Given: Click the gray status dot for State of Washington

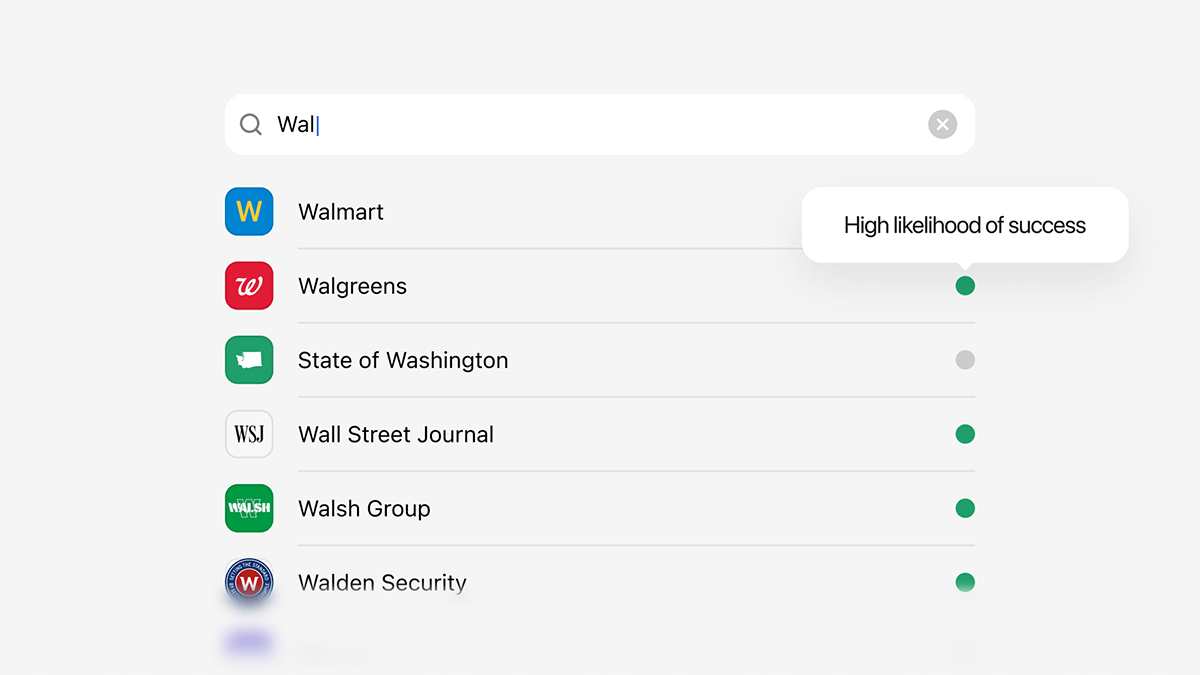Looking at the screenshot, I should [x=965, y=359].
